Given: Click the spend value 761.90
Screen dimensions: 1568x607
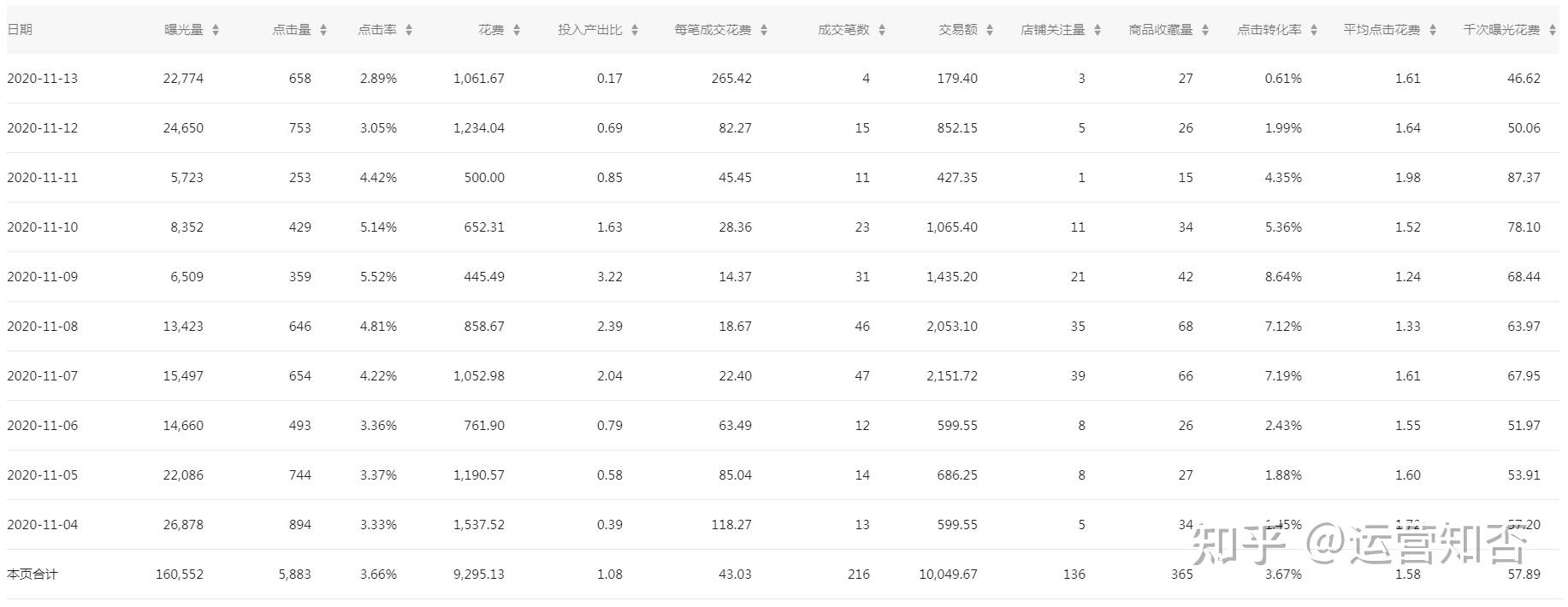Looking at the screenshot, I should (x=485, y=426).
